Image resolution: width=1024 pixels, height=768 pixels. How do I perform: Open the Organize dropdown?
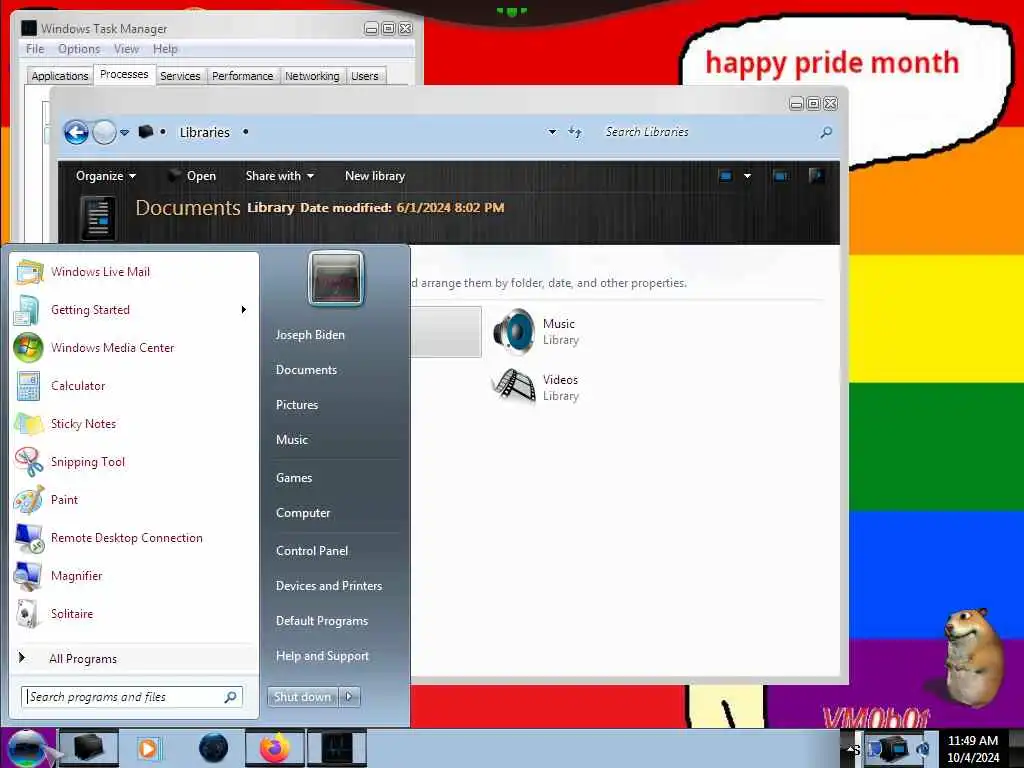(106, 176)
